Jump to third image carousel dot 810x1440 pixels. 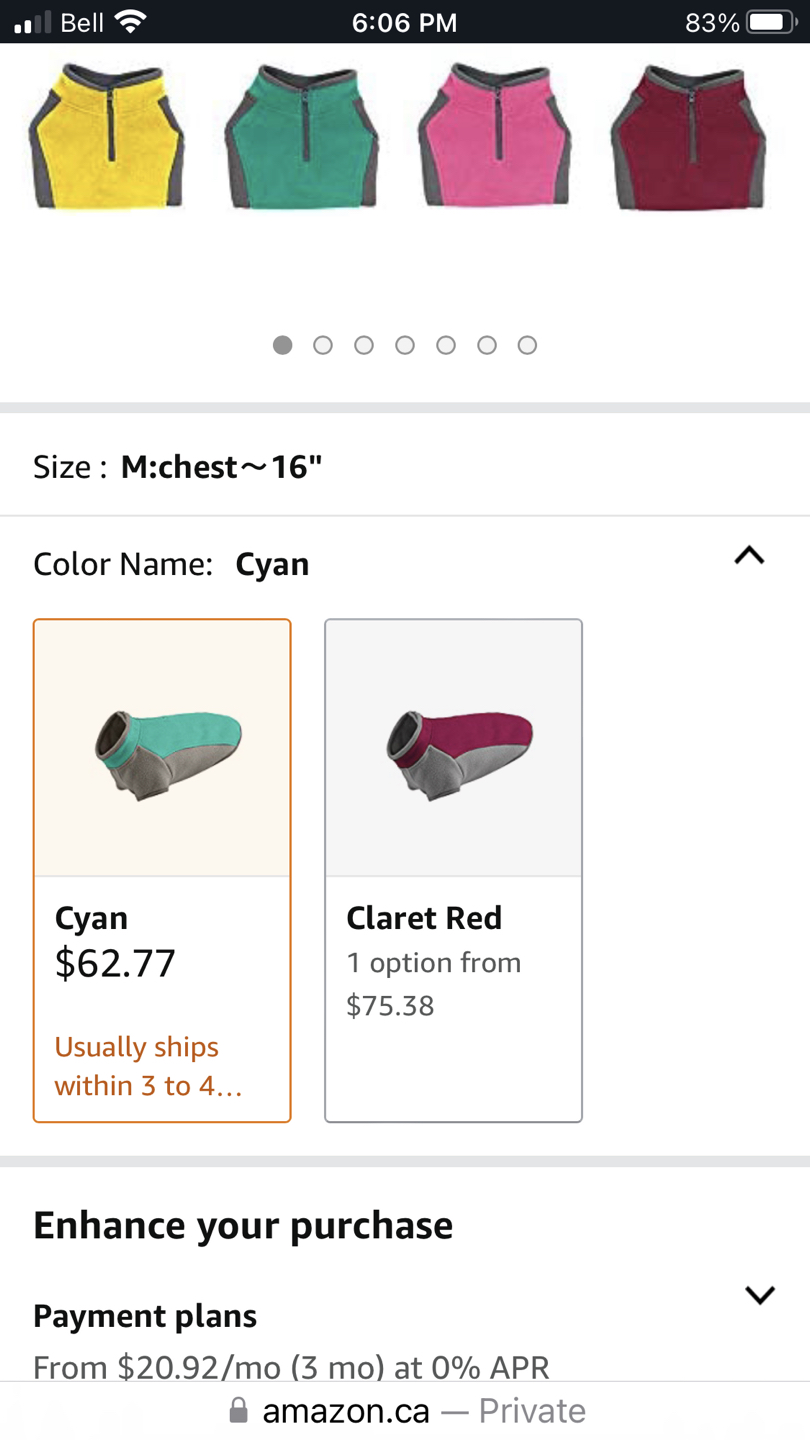click(364, 345)
